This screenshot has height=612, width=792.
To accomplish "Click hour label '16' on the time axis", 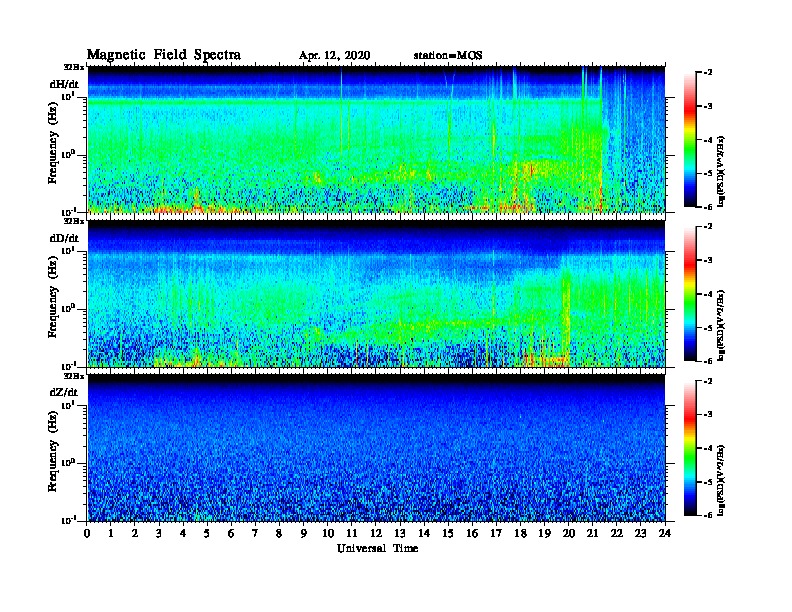I will 472,534.
